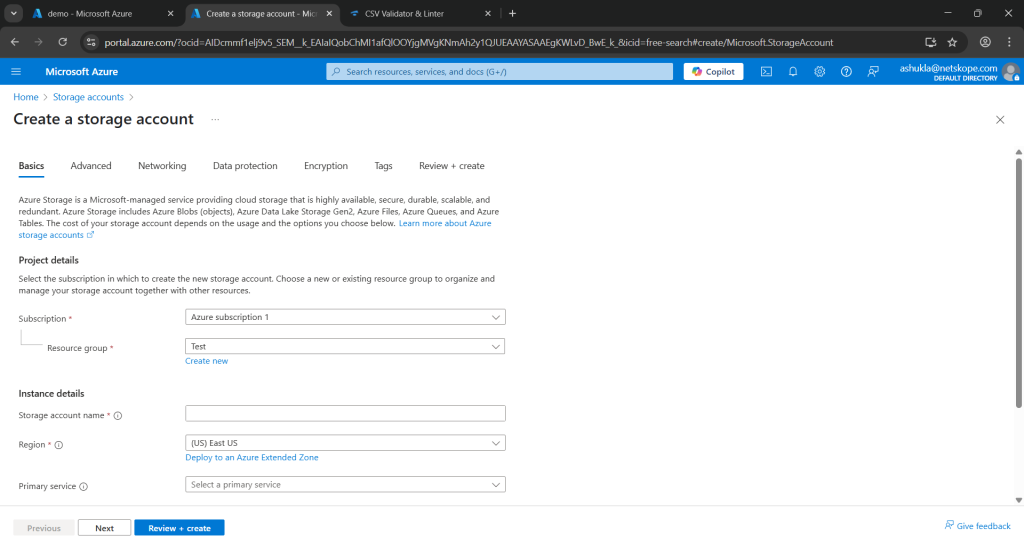The height and width of the screenshot is (544, 1024).
Task: Open Chrome's three-dot menu
Action: tap(1009, 42)
